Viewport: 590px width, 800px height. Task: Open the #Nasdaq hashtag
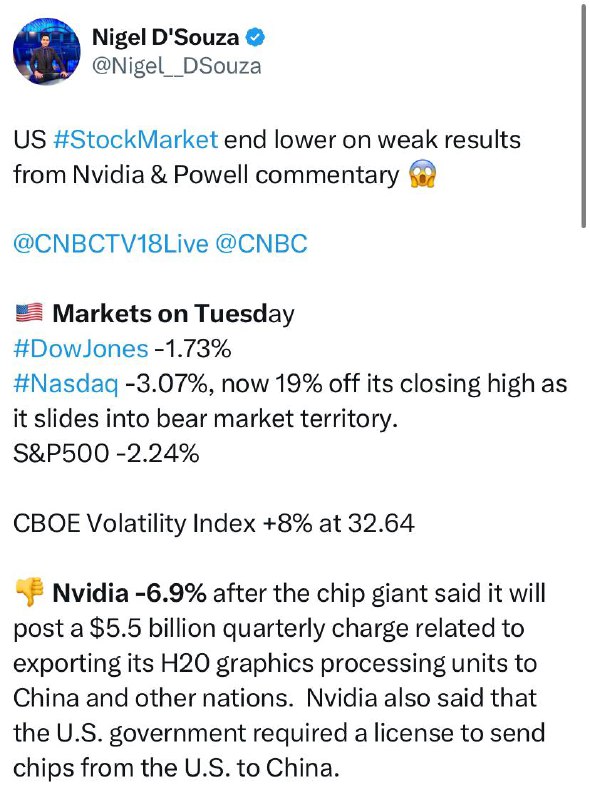click(x=66, y=384)
